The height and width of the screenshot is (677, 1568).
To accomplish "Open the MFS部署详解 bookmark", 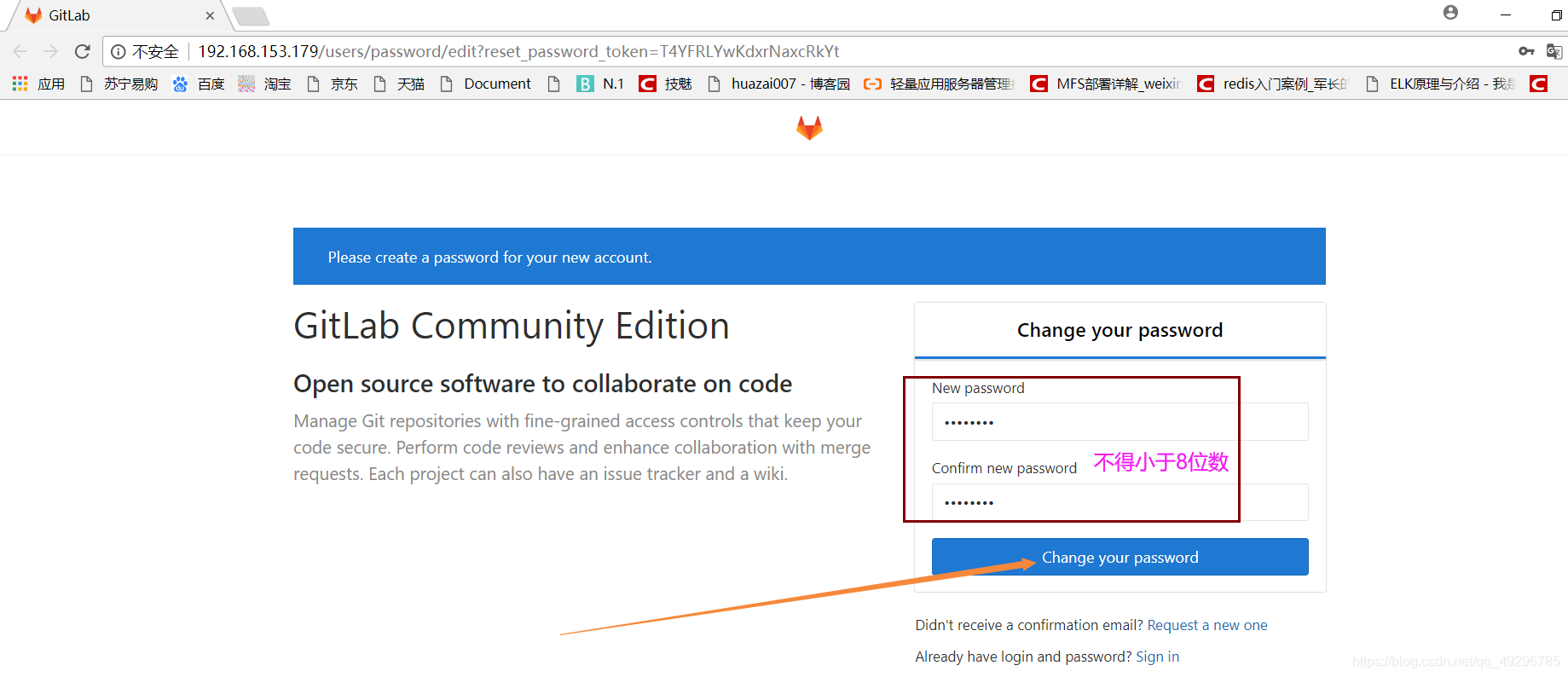I will click(1105, 84).
